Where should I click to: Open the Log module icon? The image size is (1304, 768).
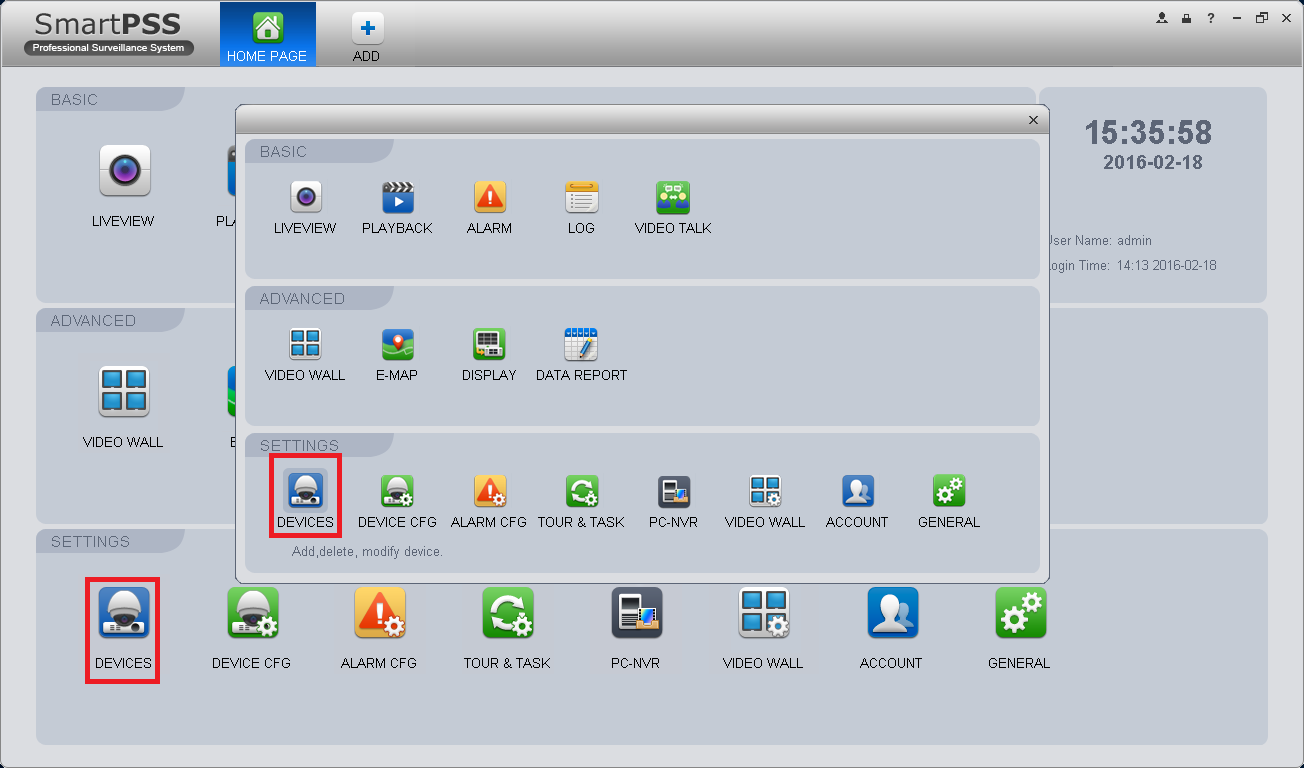click(581, 197)
